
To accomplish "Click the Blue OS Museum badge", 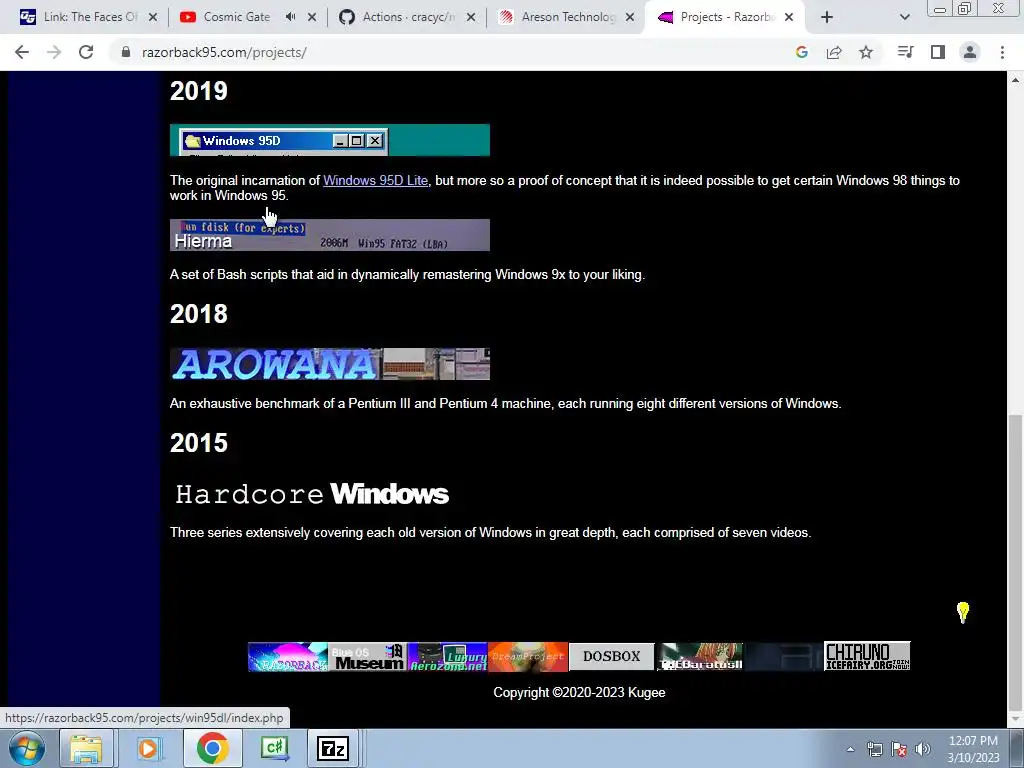I will point(368,656).
